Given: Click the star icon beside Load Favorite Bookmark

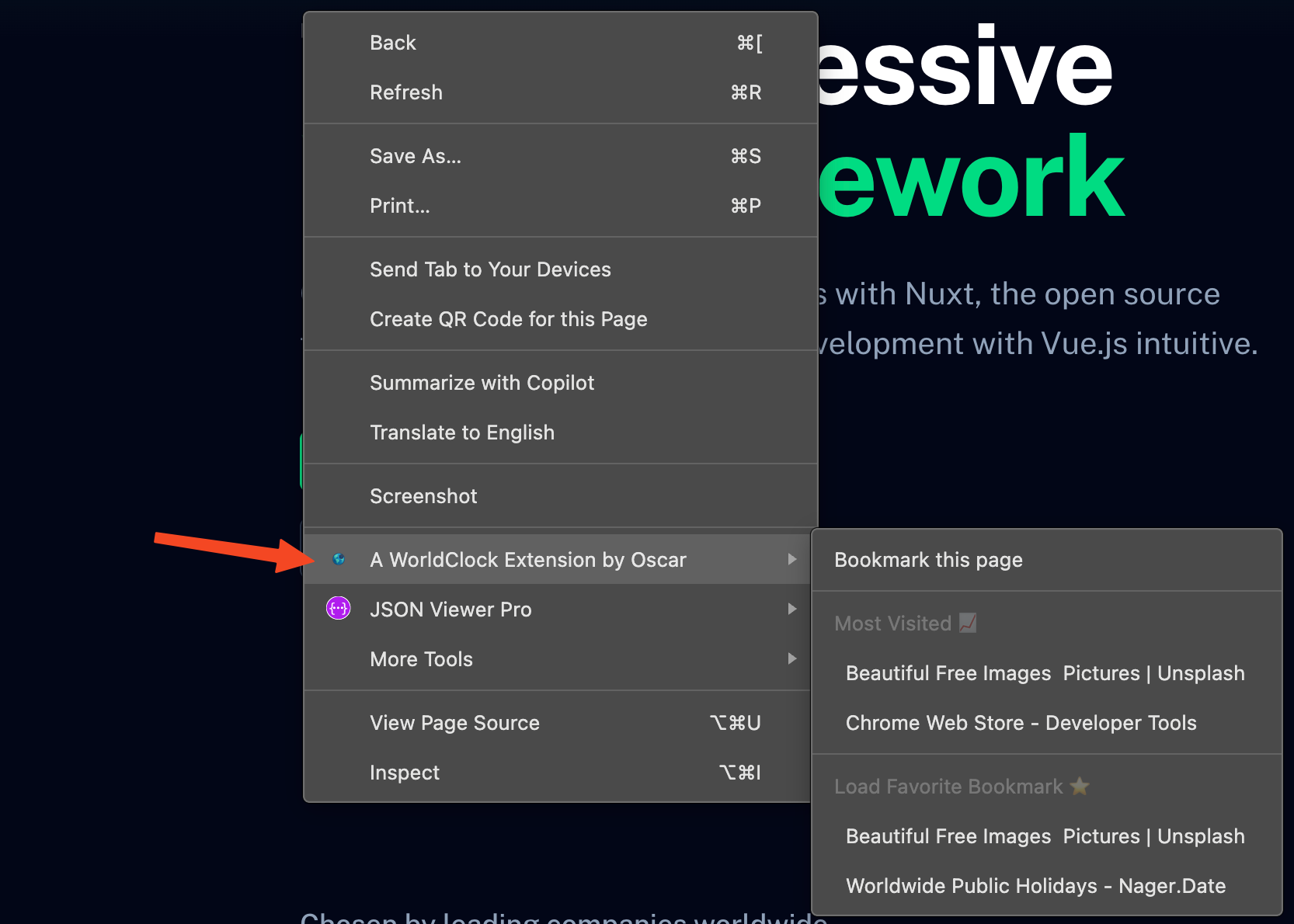Looking at the screenshot, I should 1080,786.
